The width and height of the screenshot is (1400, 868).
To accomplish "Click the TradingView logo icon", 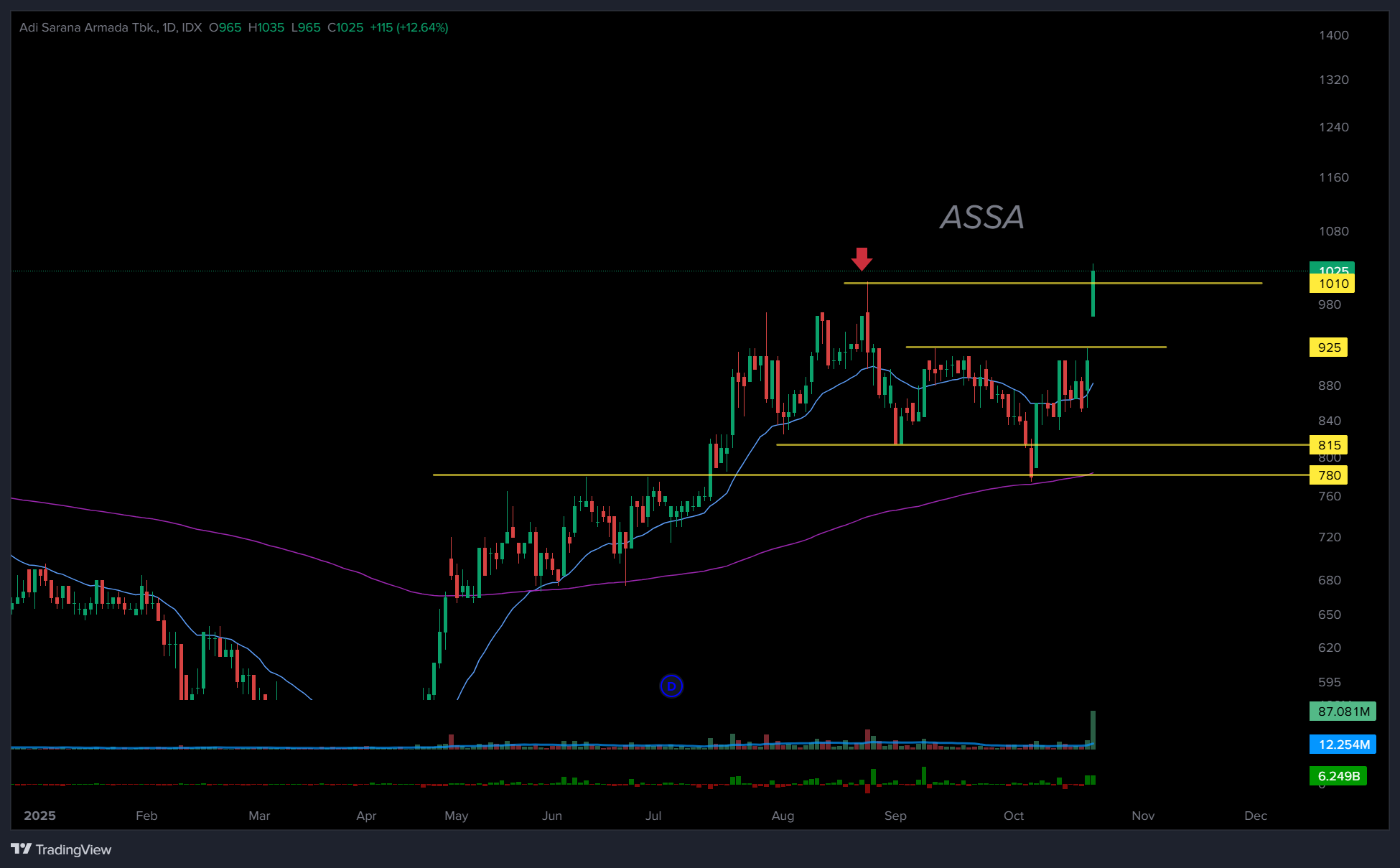I will [x=22, y=849].
